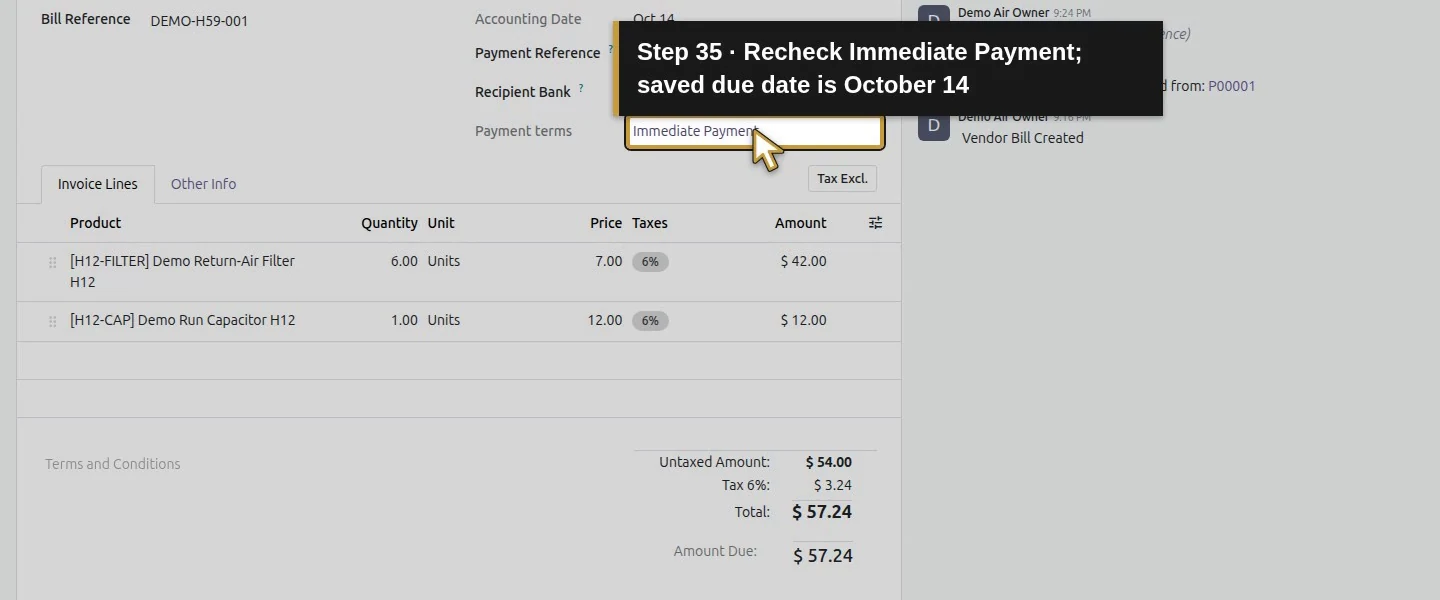Click the Quantity column header

pos(389,223)
